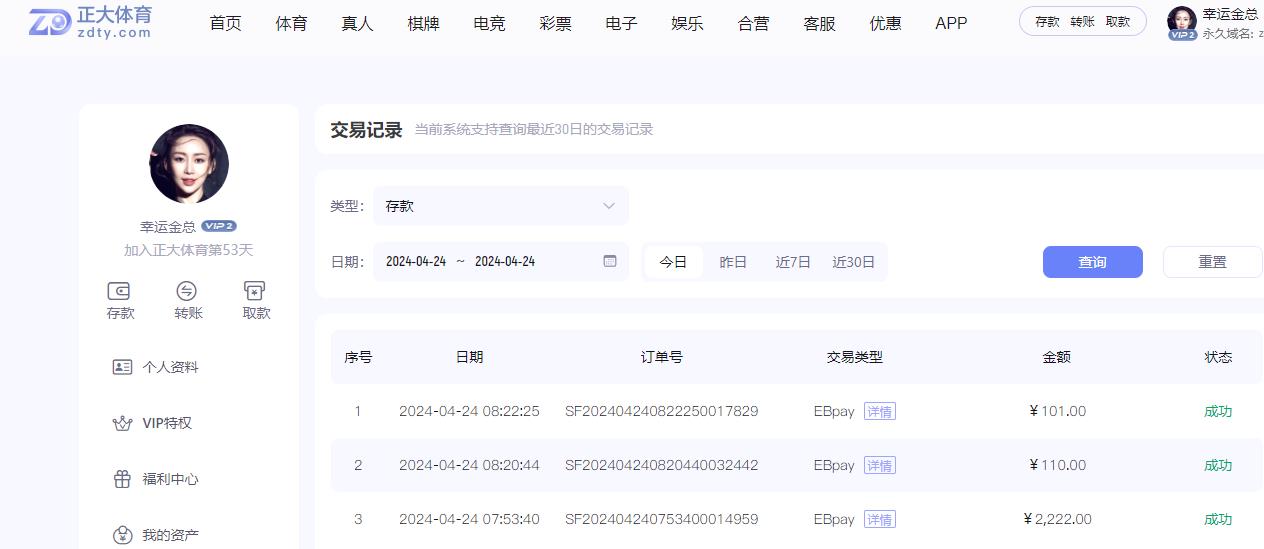
Task: Click the 查询 search button
Action: 1092,262
